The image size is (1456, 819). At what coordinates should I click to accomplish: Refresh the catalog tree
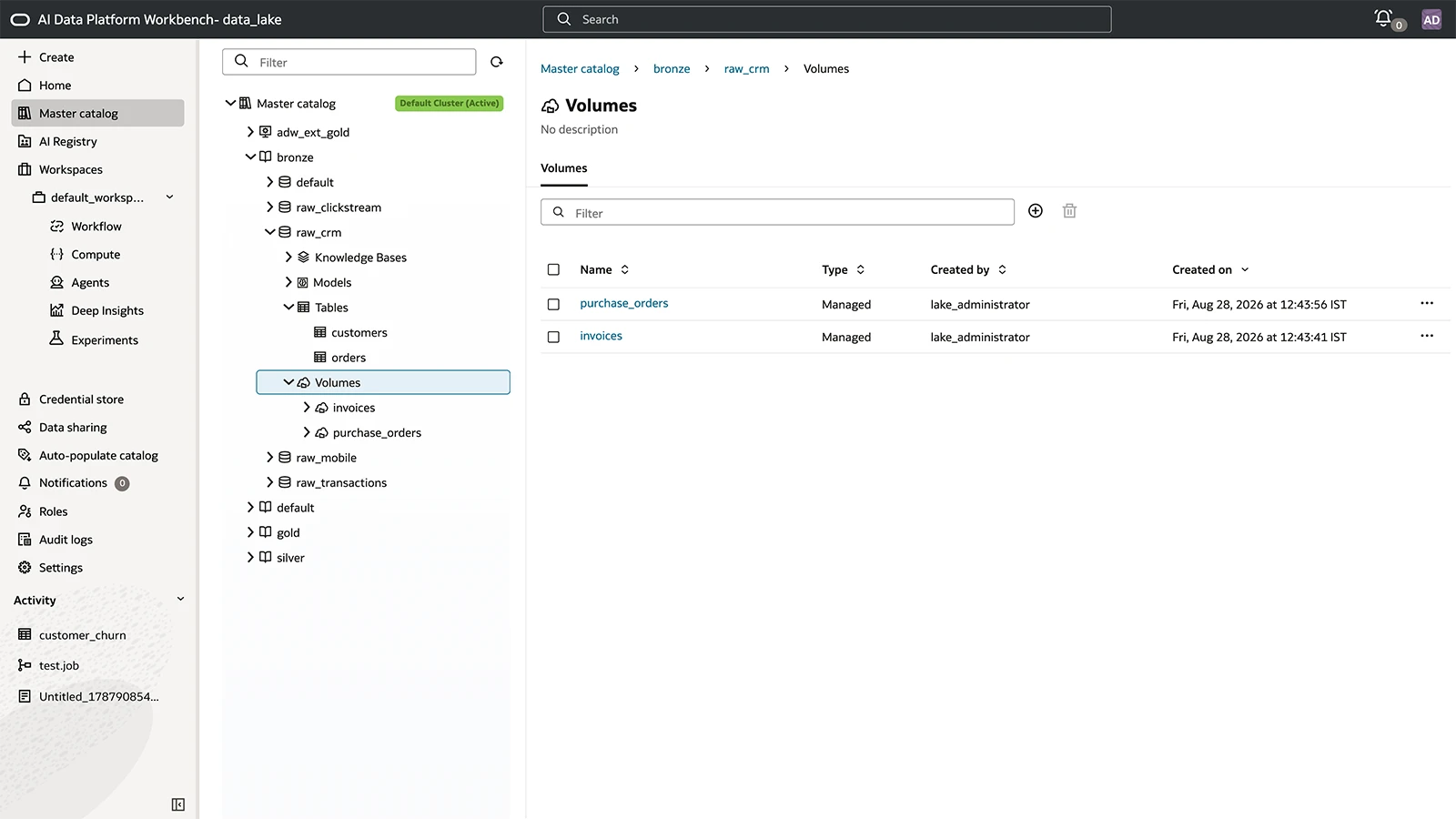coord(497,62)
